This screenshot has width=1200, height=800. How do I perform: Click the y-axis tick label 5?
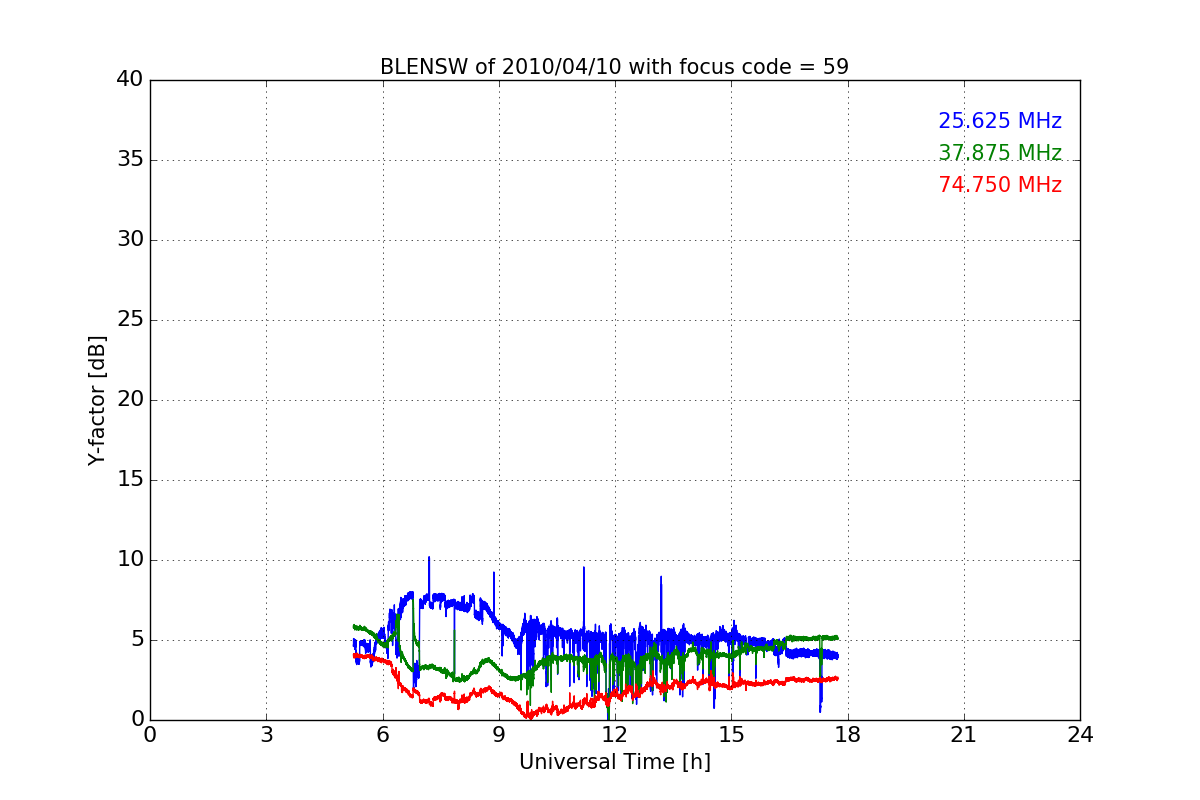click(x=137, y=640)
